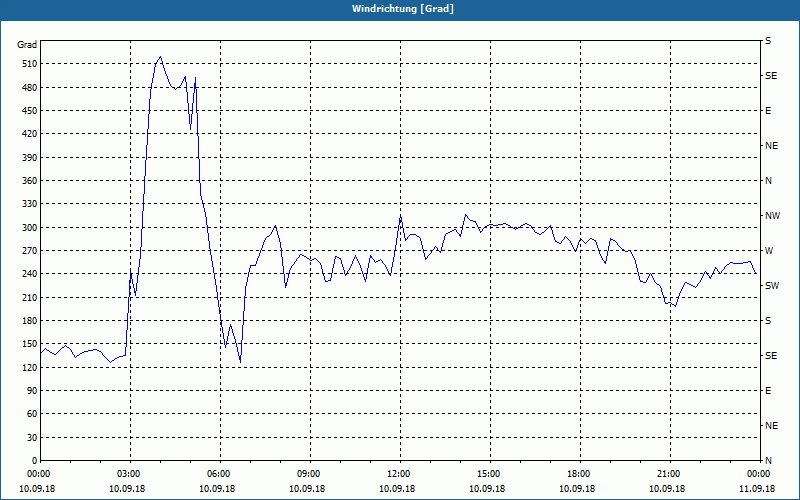This screenshot has width=800, height=500.
Task: Click the 21:00 time axis label
Action: (670, 474)
